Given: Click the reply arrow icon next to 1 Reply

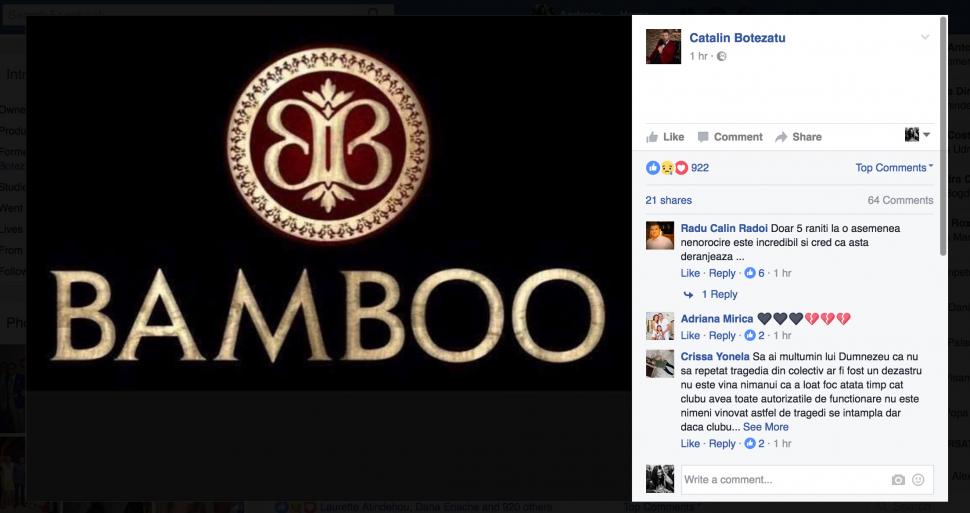Looking at the screenshot, I should tap(688, 295).
